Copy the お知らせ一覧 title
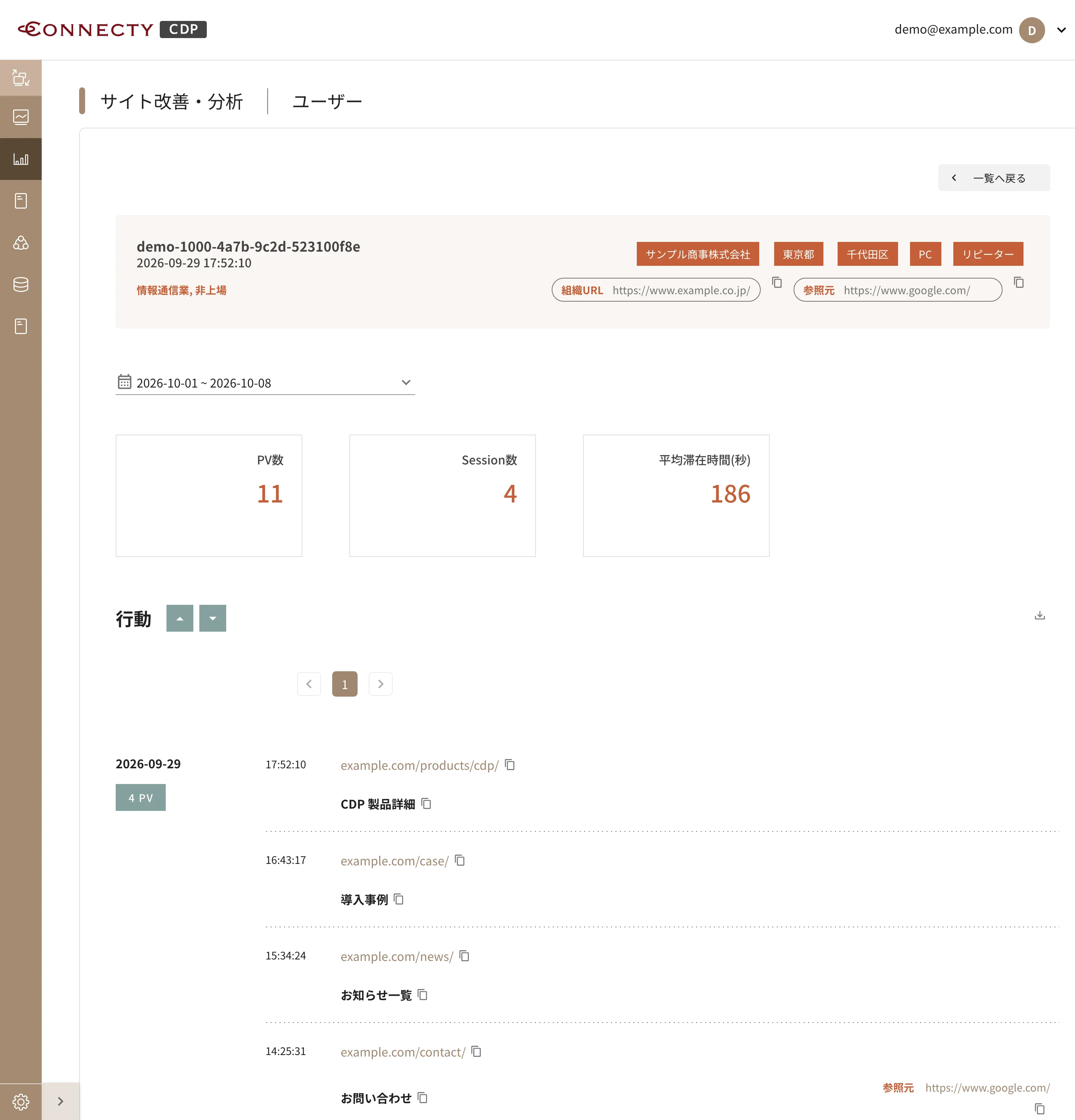The height and width of the screenshot is (1120, 1075). pos(423,994)
